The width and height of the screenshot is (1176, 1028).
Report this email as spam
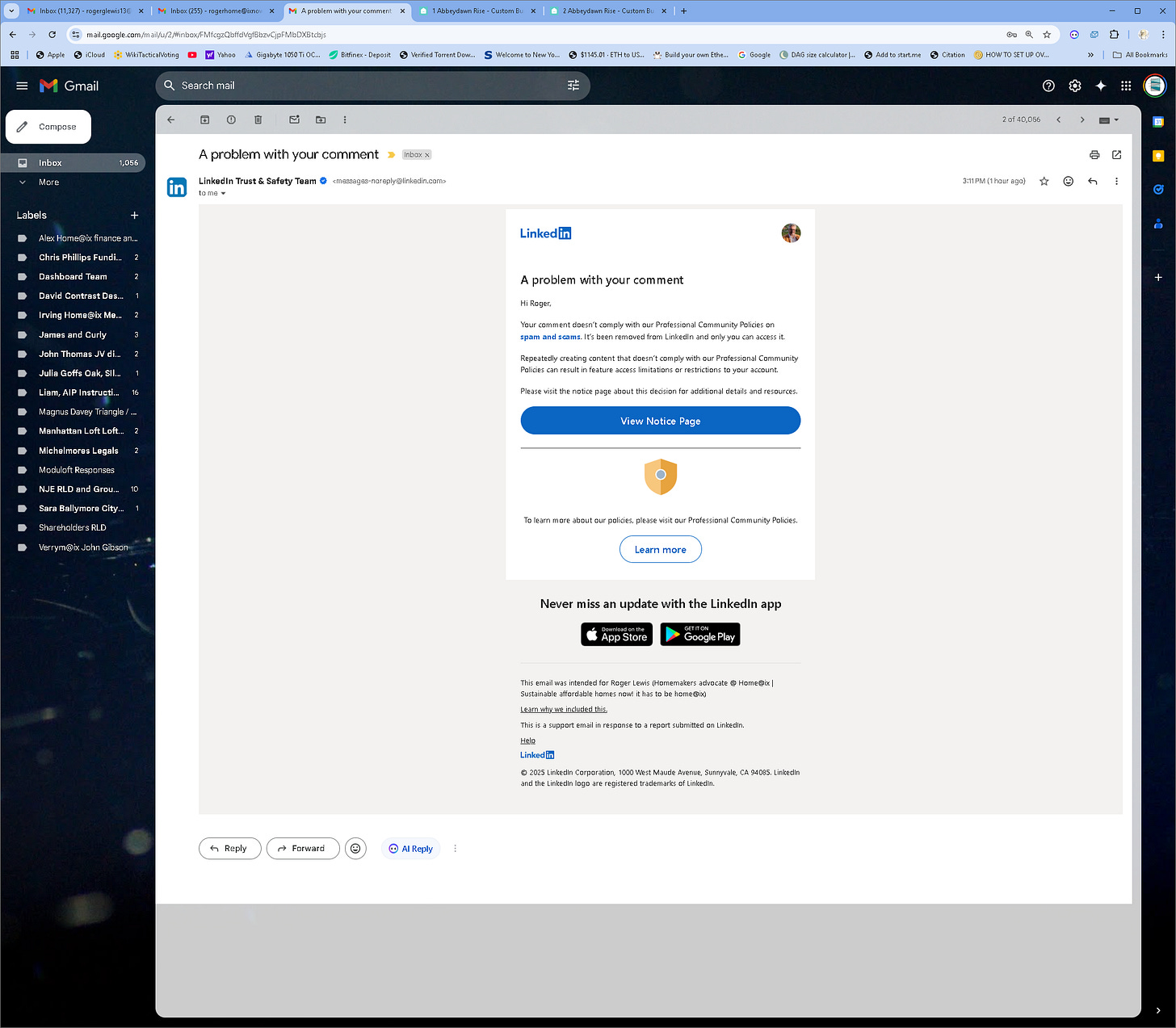pos(231,120)
